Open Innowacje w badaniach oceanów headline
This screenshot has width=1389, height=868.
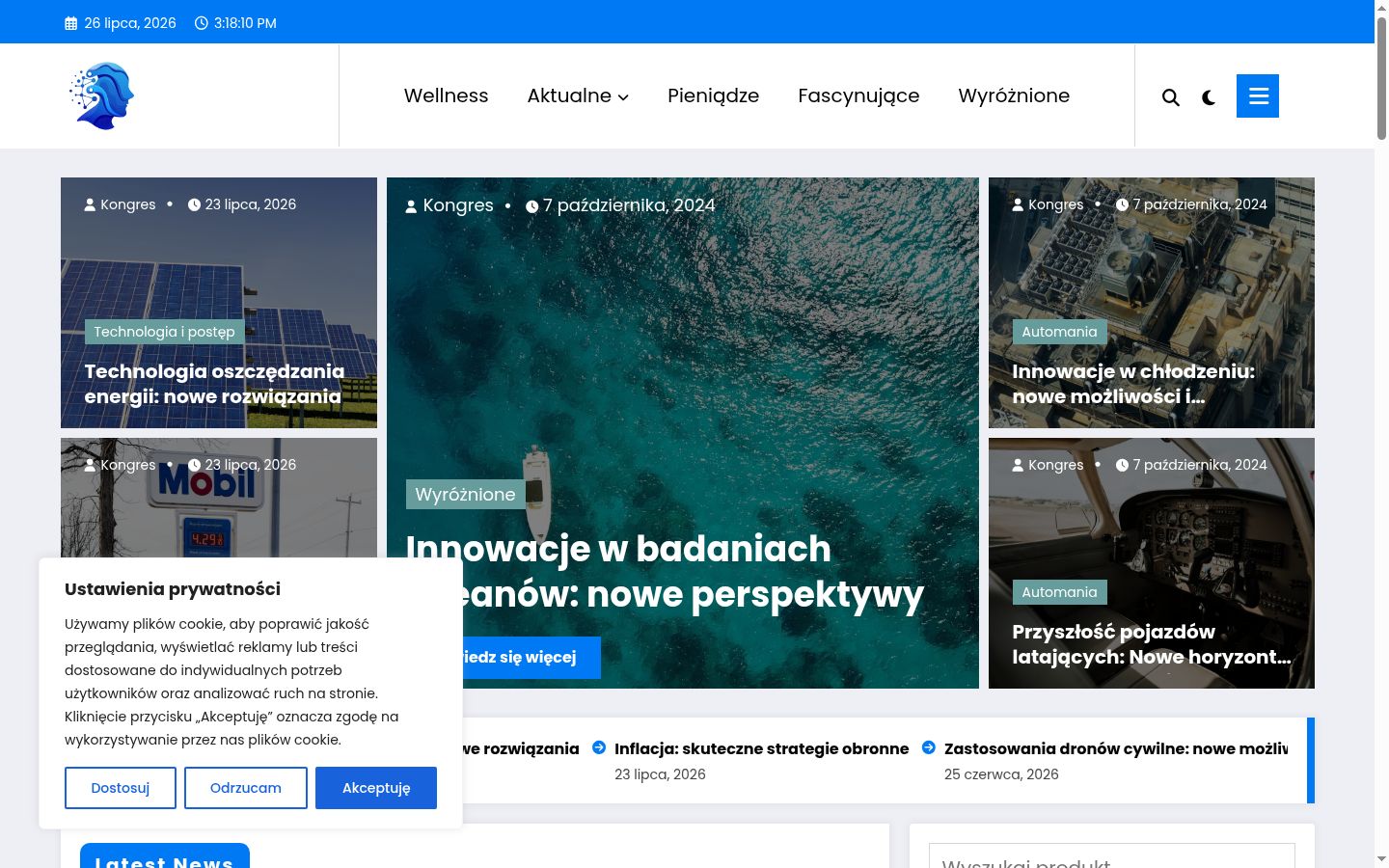coord(665,571)
